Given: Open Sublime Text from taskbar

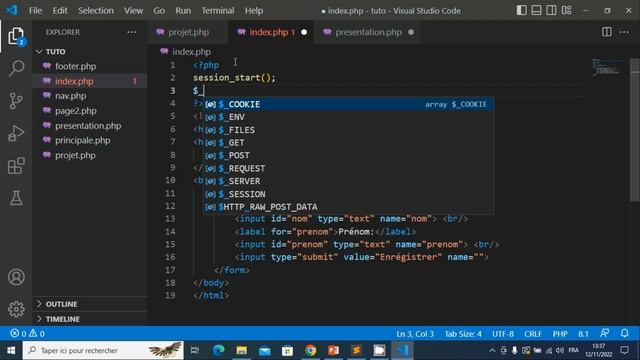Looking at the screenshot, I should pyautogui.click(x=356, y=350).
